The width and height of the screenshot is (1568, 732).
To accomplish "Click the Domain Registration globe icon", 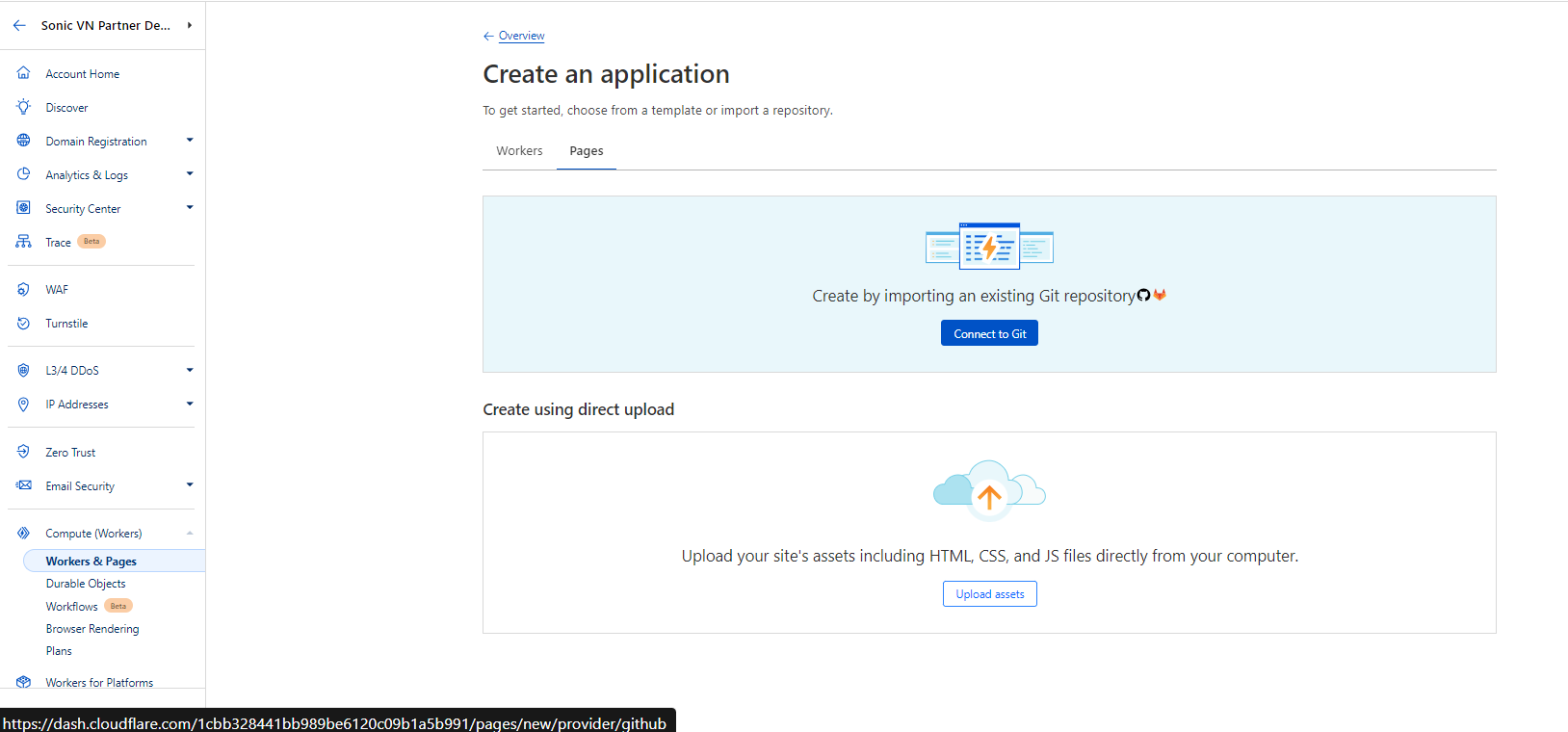I will [x=23, y=141].
